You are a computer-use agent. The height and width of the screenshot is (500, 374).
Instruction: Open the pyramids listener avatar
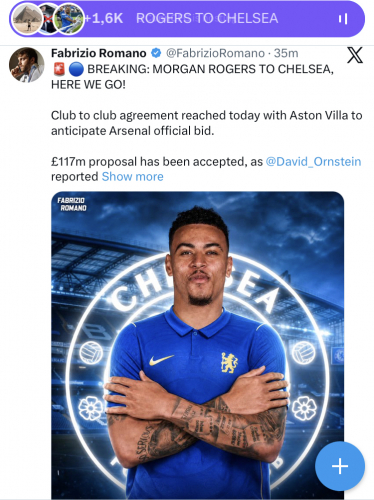coord(27,19)
